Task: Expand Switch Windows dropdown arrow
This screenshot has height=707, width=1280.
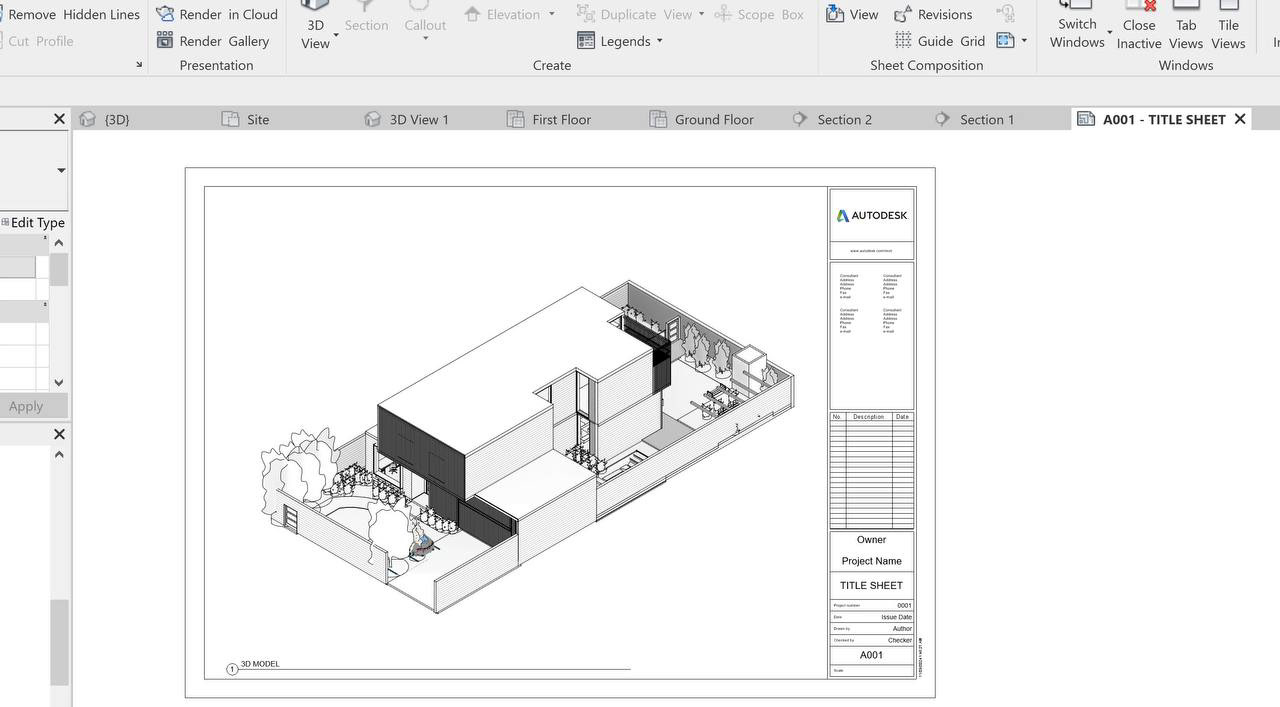Action: tap(1109, 35)
